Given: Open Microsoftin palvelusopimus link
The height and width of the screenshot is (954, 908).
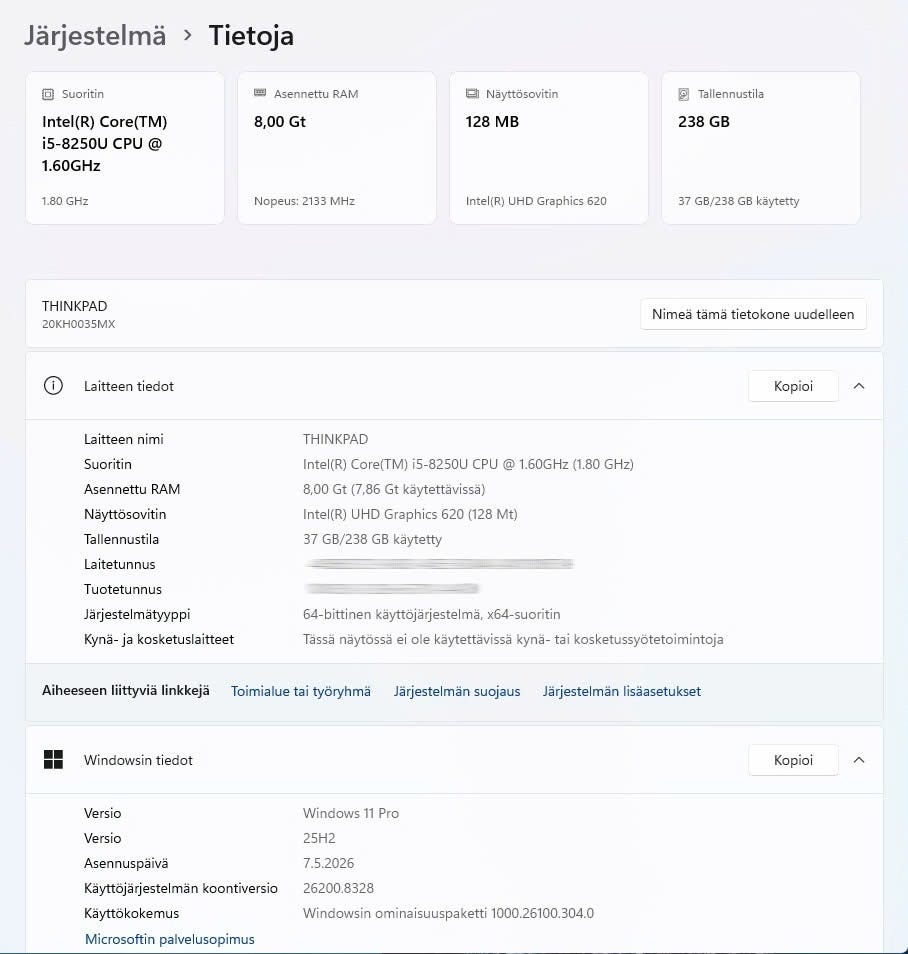Looking at the screenshot, I should (x=170, y=939).
